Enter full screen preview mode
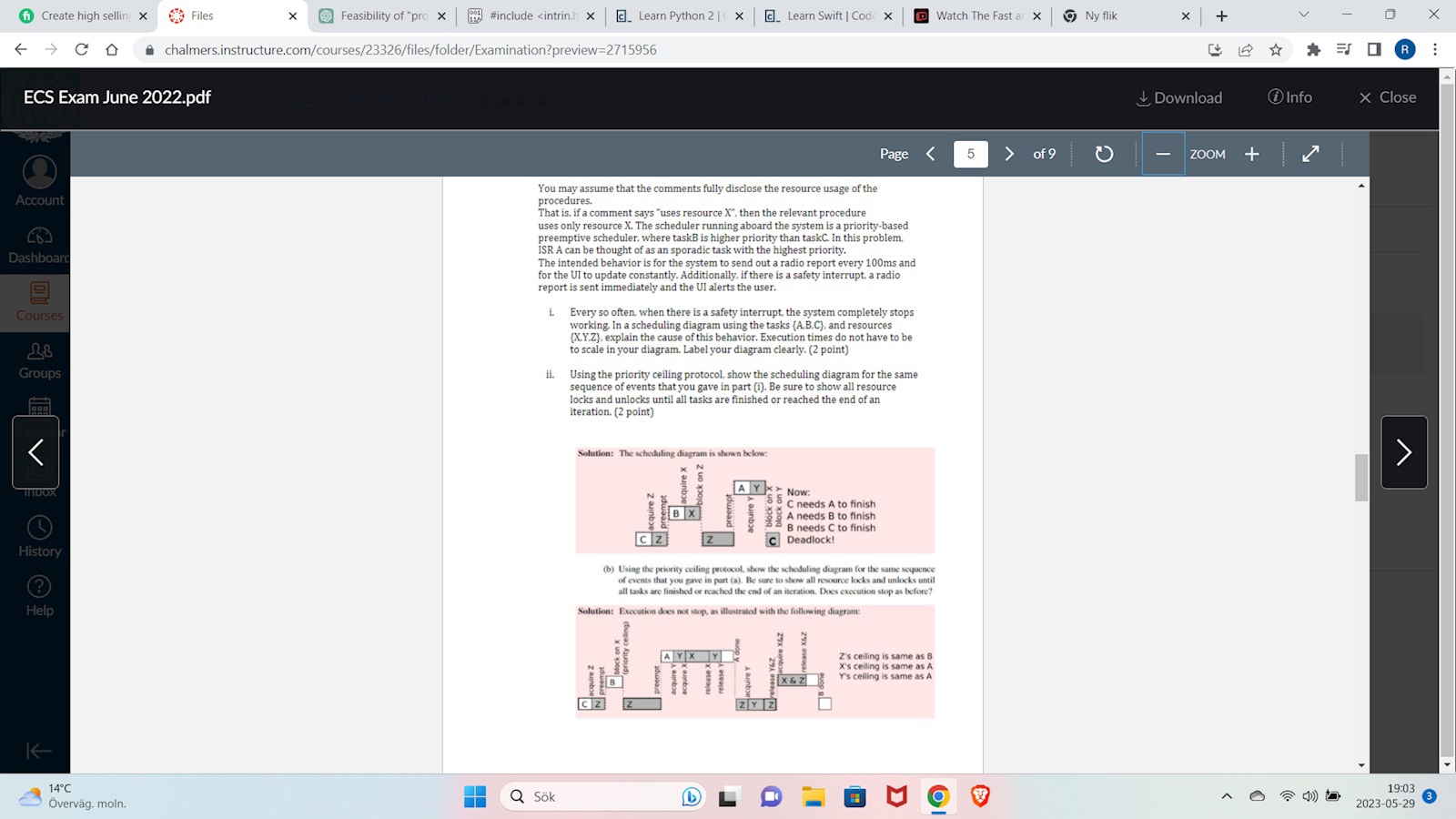 click(x=1310, y=154)
